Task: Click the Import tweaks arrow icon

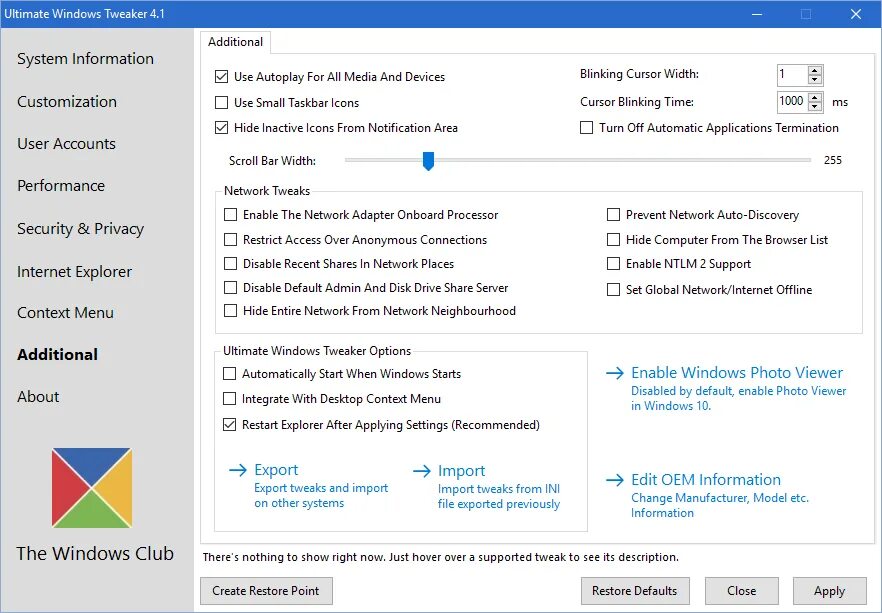Action: [x=420, y=470]
